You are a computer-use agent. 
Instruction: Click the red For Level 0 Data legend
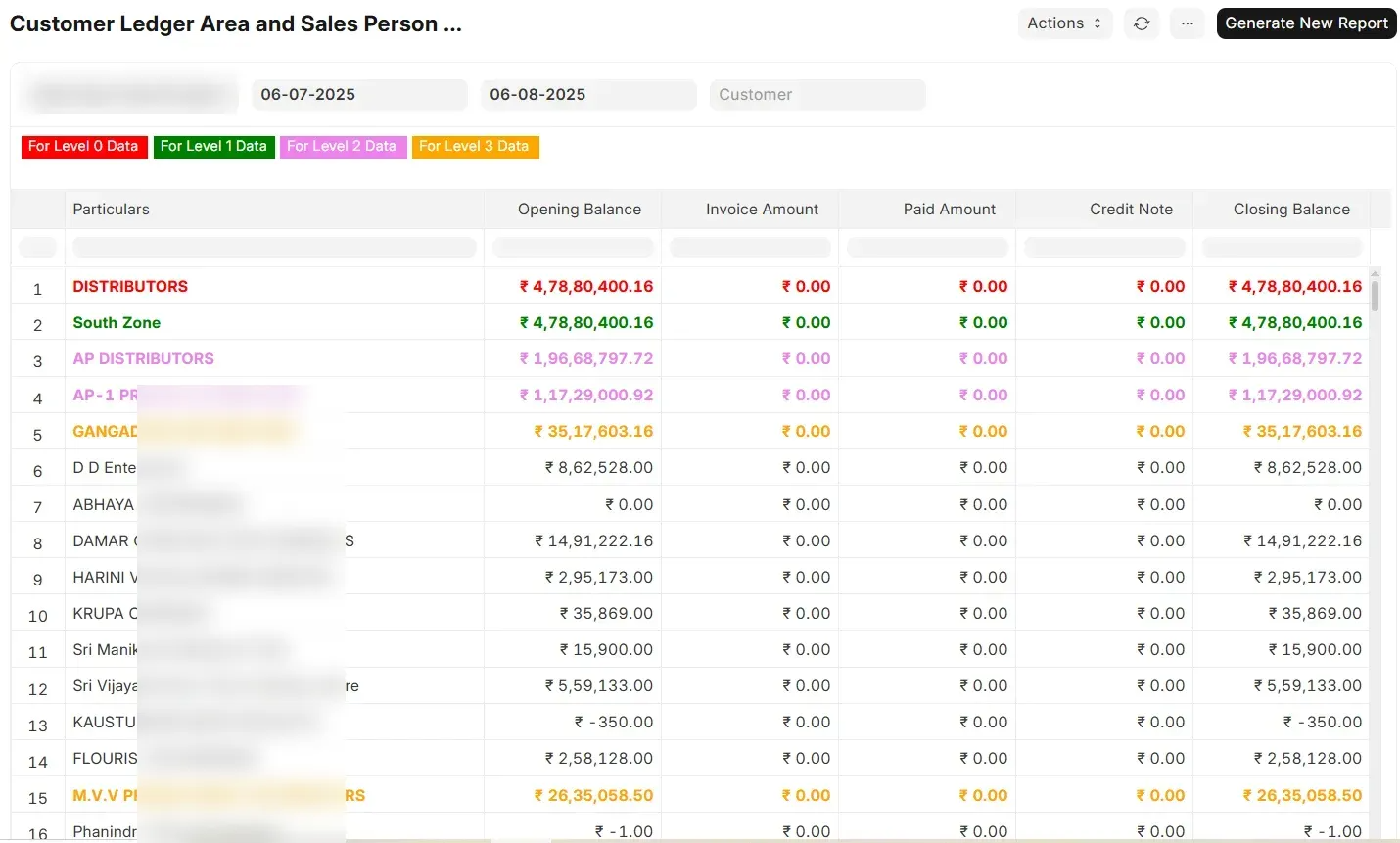tap(83, 146)
